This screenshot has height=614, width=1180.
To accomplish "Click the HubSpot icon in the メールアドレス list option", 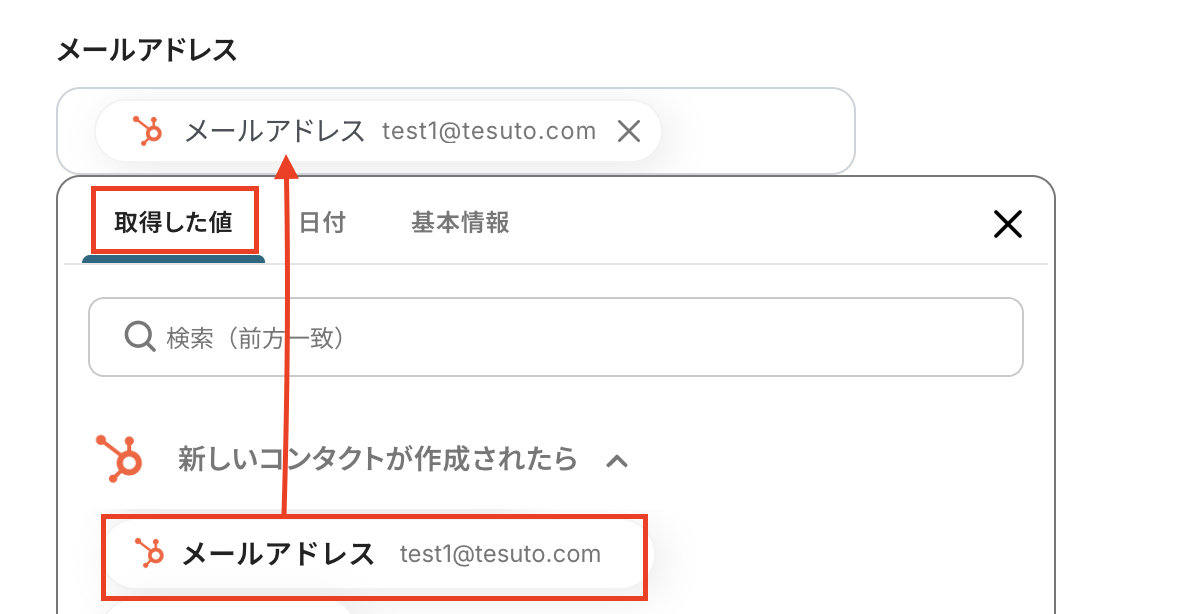I will click(x=150, y=553).
